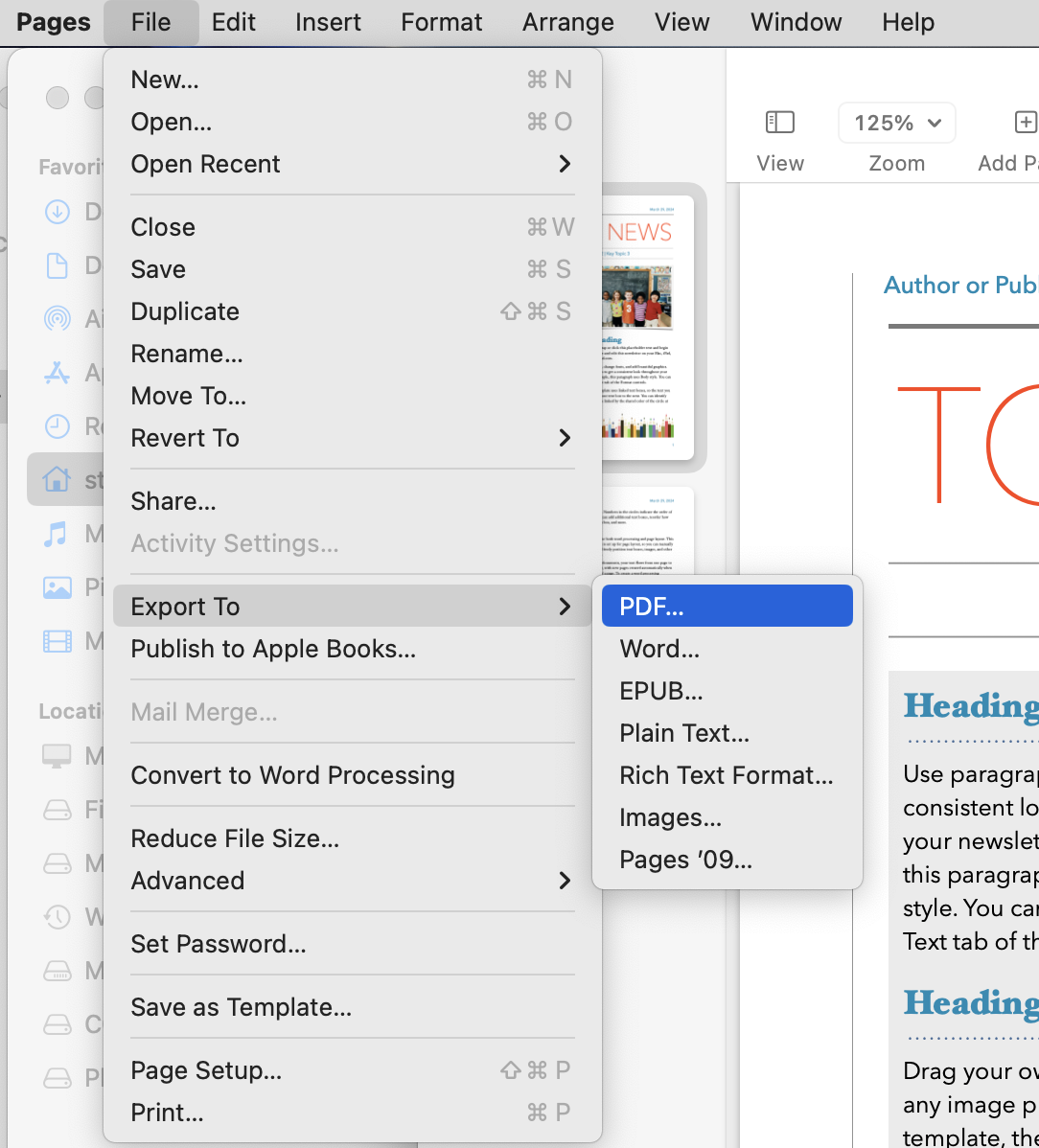The image size is (1039, 1148).
Task: Select Save as Template...
Action: click(x=352, y=1007)
